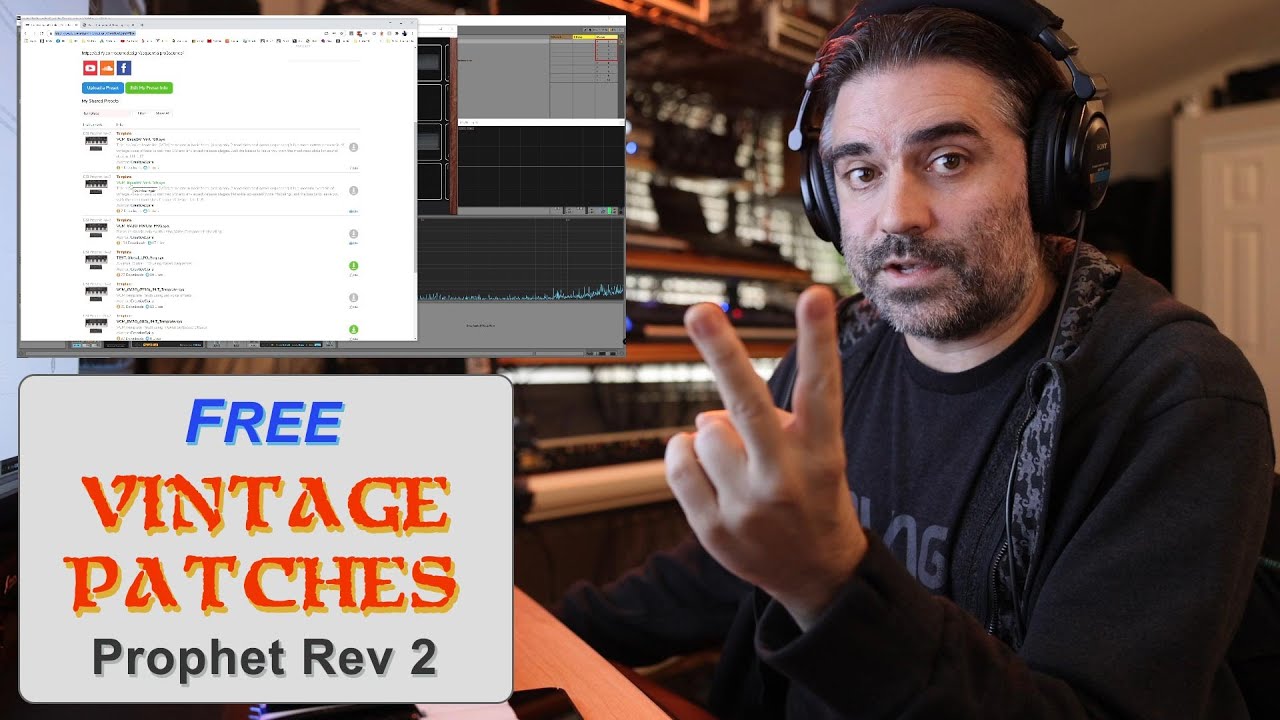This screenshot has height=720, width=1280.
Task: Download the first listed preset via grey icon
Action: coord(354,147)
